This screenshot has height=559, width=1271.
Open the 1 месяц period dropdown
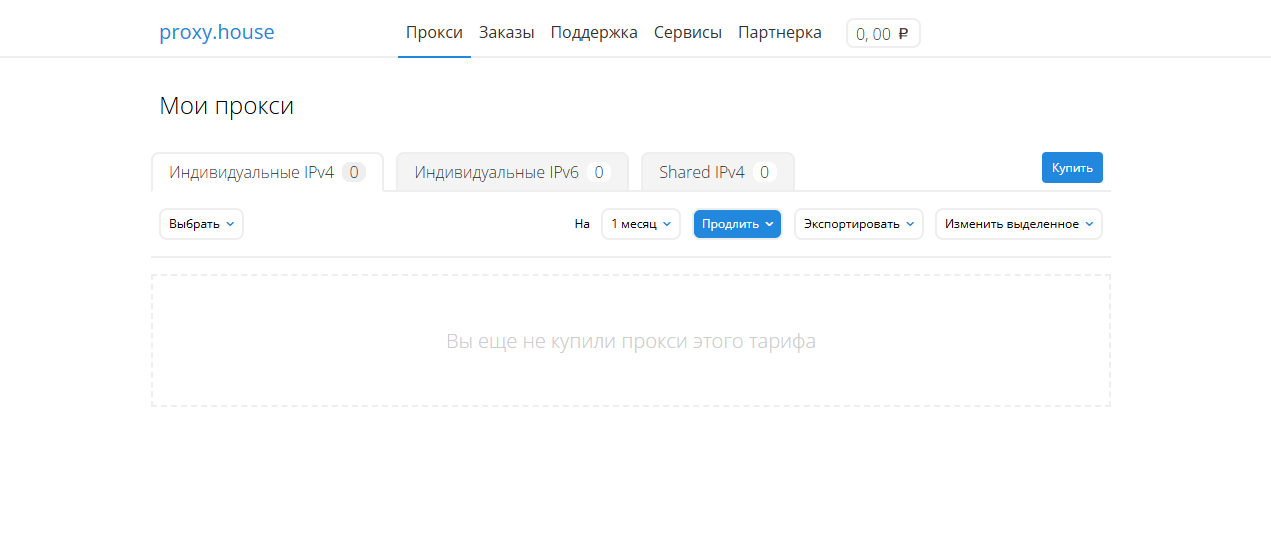641,224
